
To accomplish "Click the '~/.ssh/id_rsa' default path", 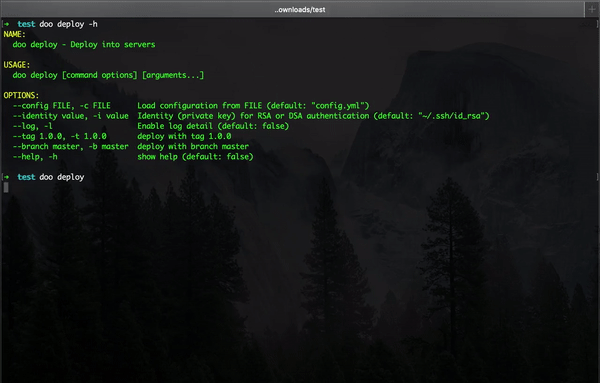I will pyautogui.click(x=452, y=116).
